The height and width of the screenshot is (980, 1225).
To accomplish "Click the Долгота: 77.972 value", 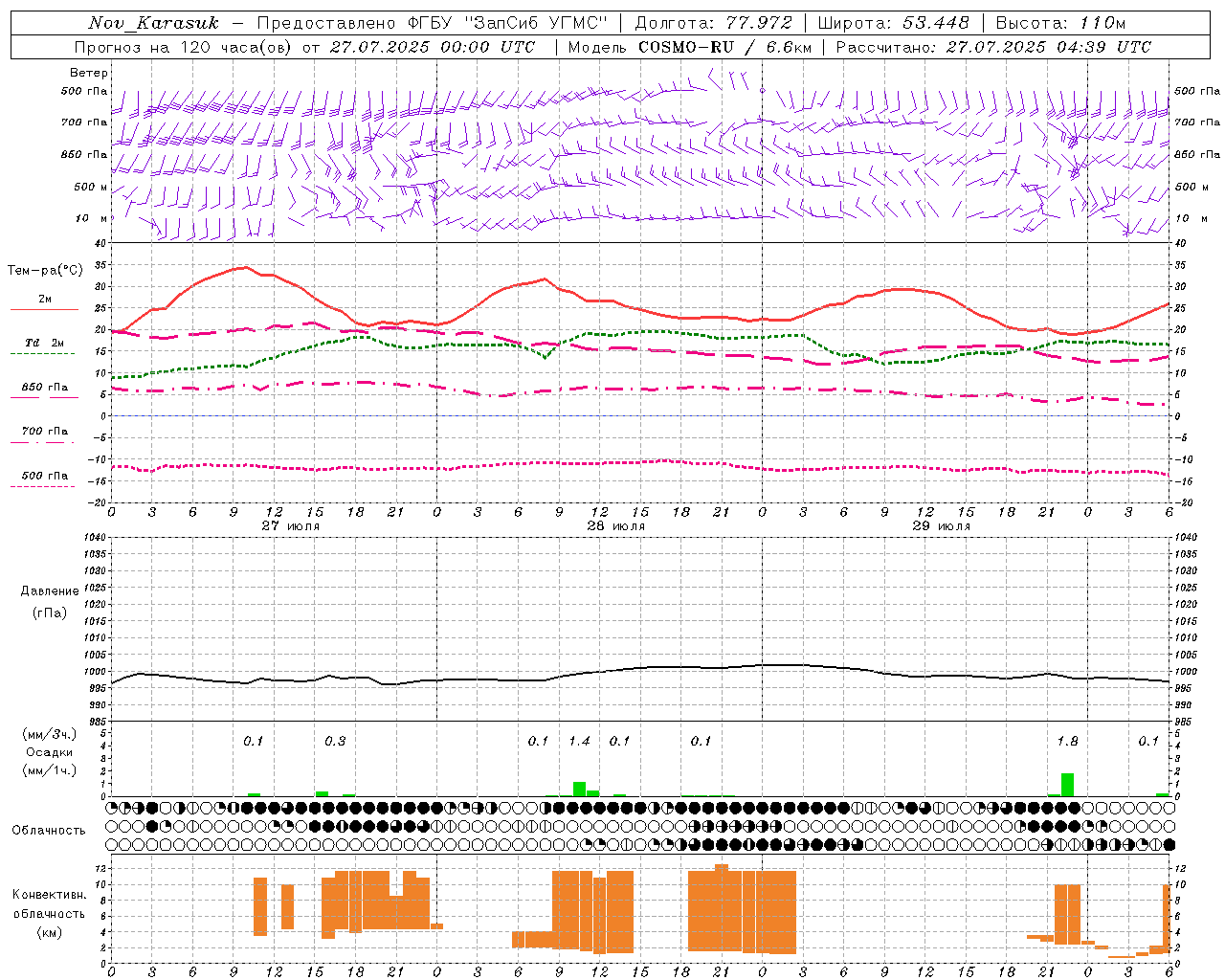I will tap(713, 23).
